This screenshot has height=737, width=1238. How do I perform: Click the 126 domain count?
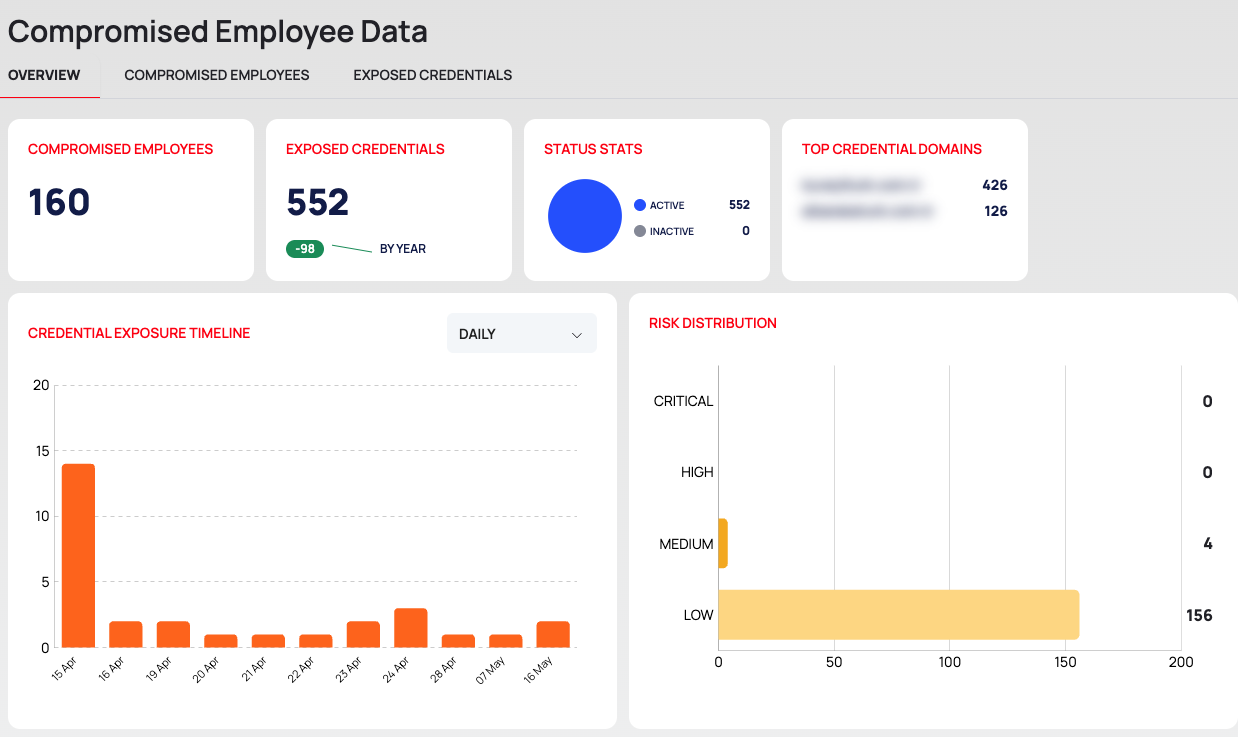(995, 211)
